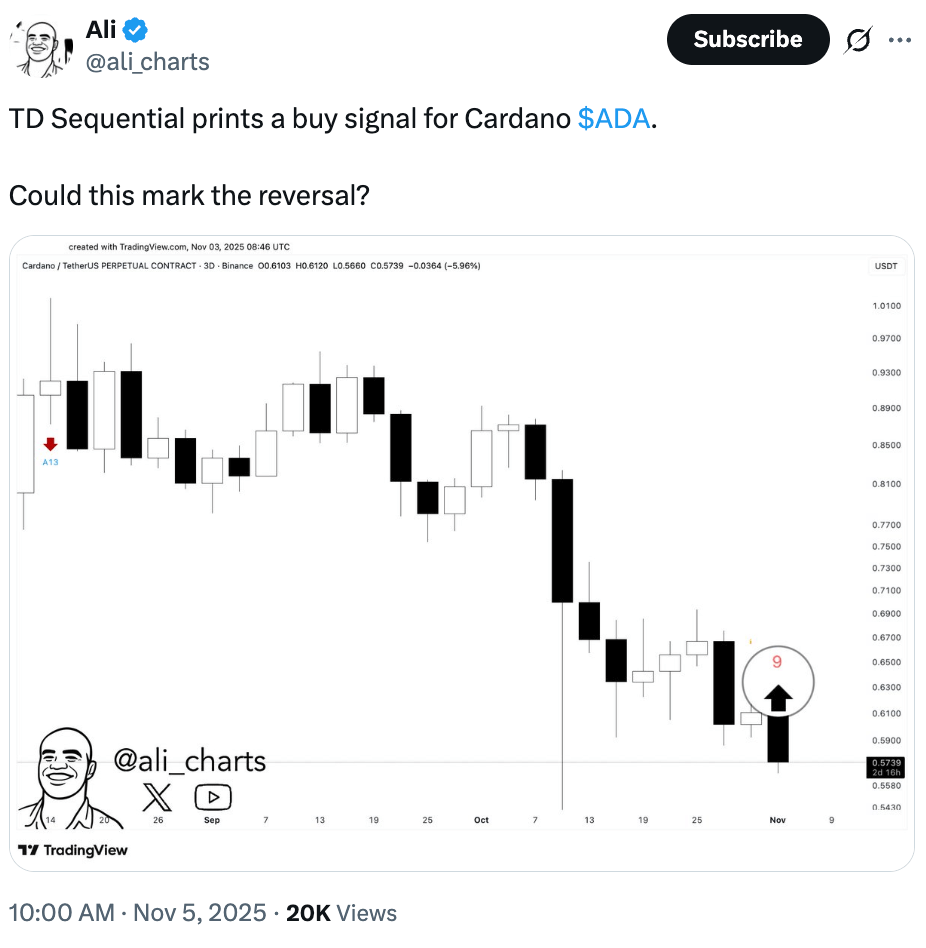Click the YouTube play icon in the watermark

click(211, 796)
